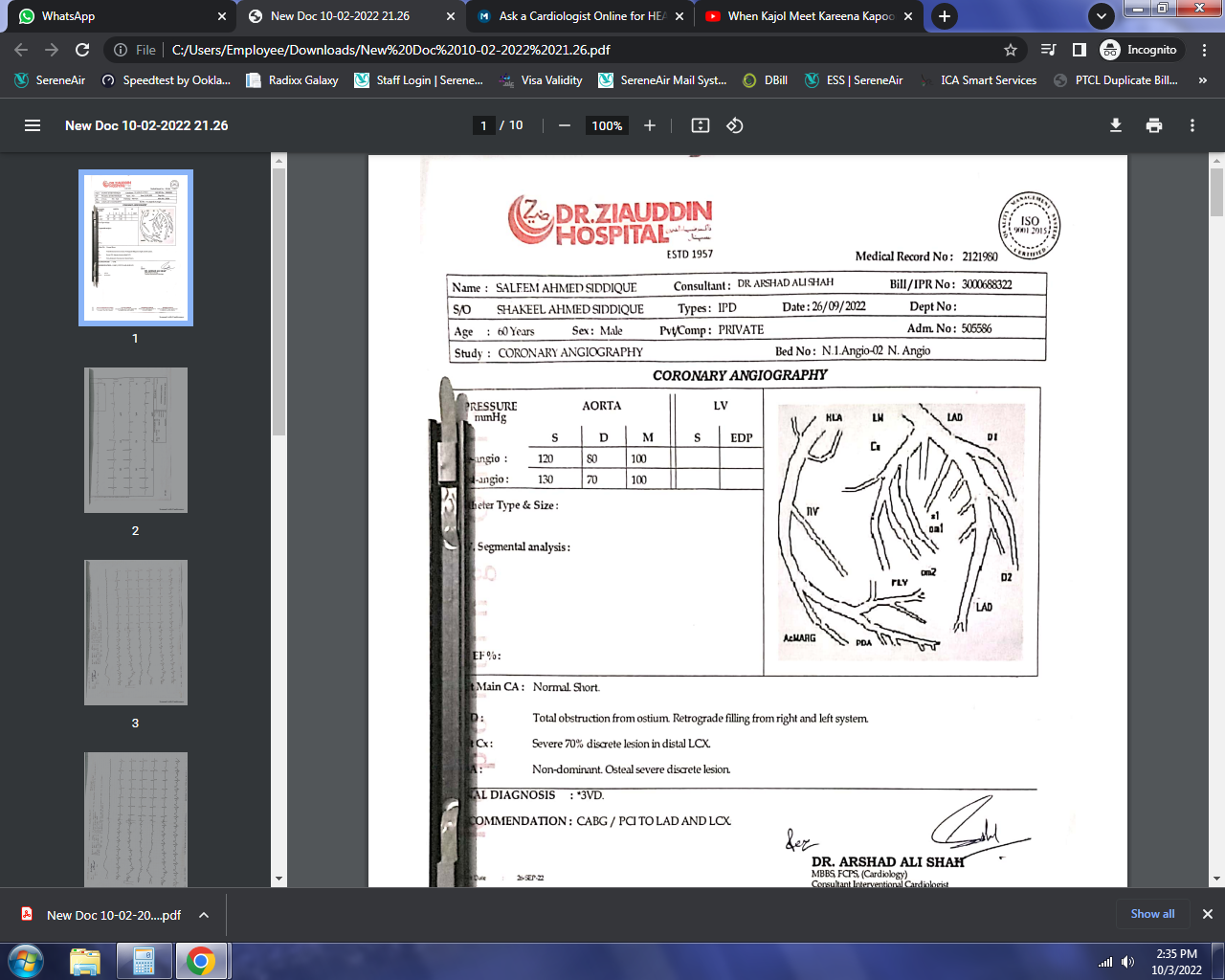
Task: Switch to the Kajol Meet Kareena YouTube tab
Action: (810, 16)
